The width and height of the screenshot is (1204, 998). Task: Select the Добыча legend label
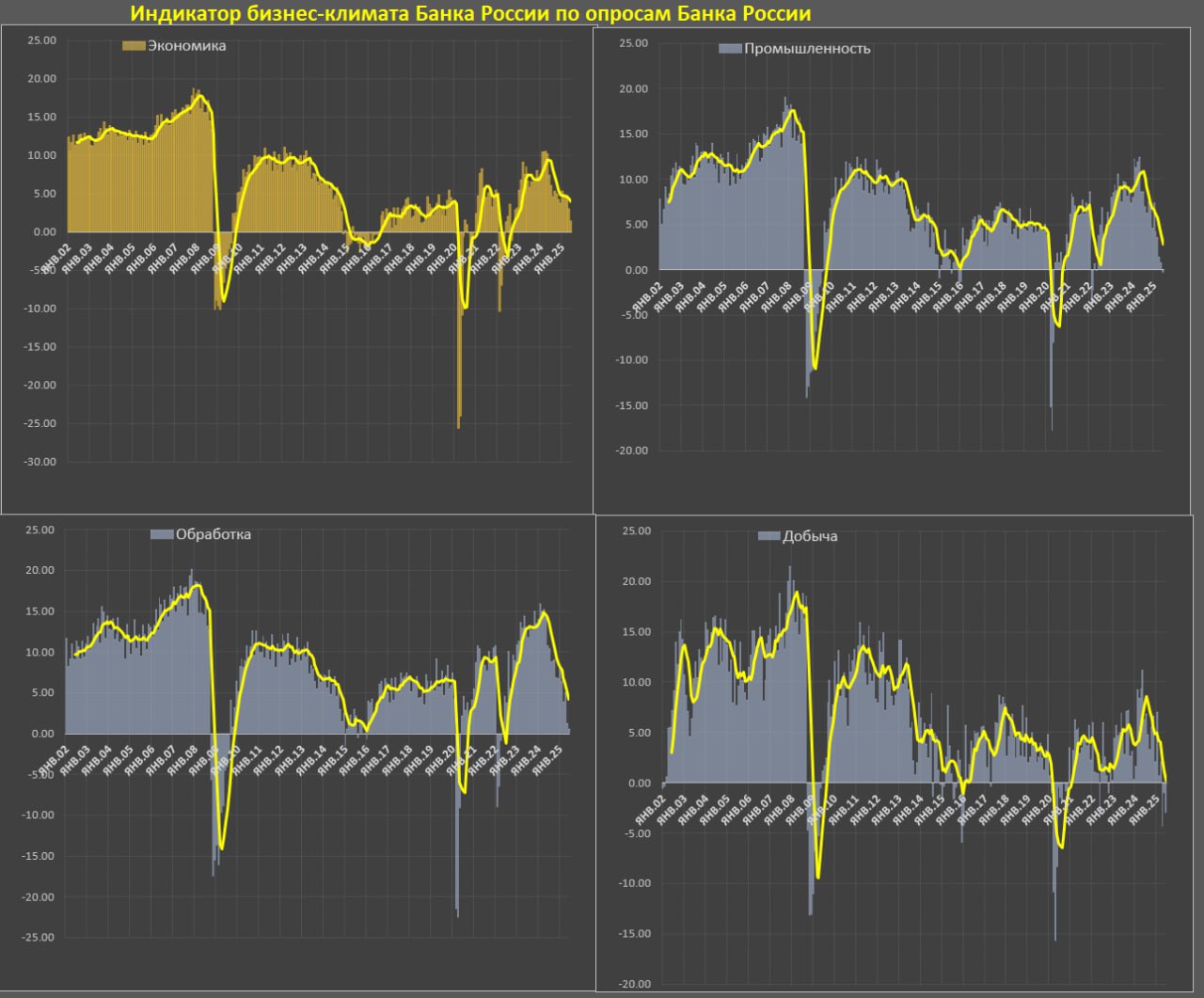point(810,536)
